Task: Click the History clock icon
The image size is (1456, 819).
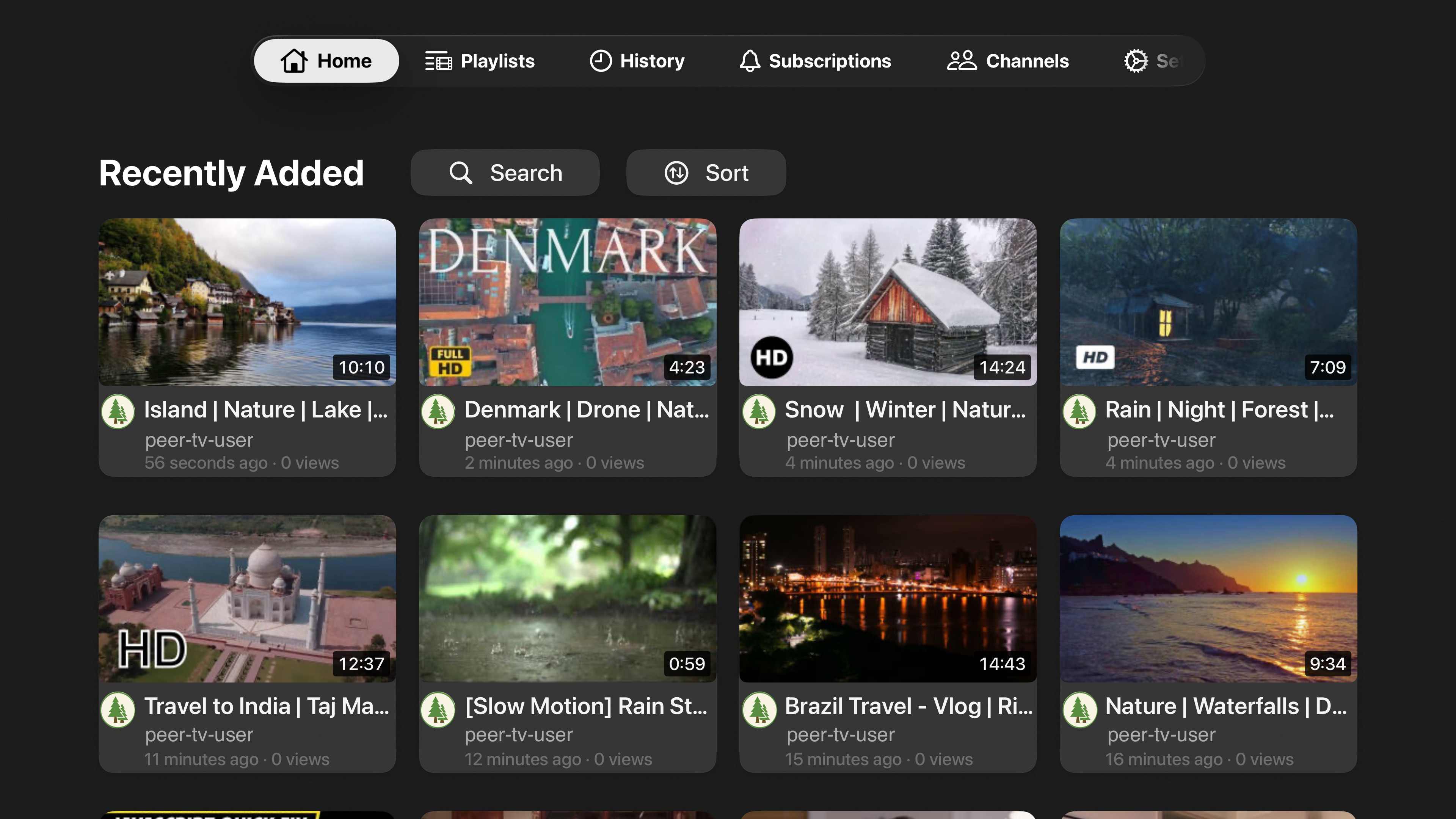Action: point(600,61)
